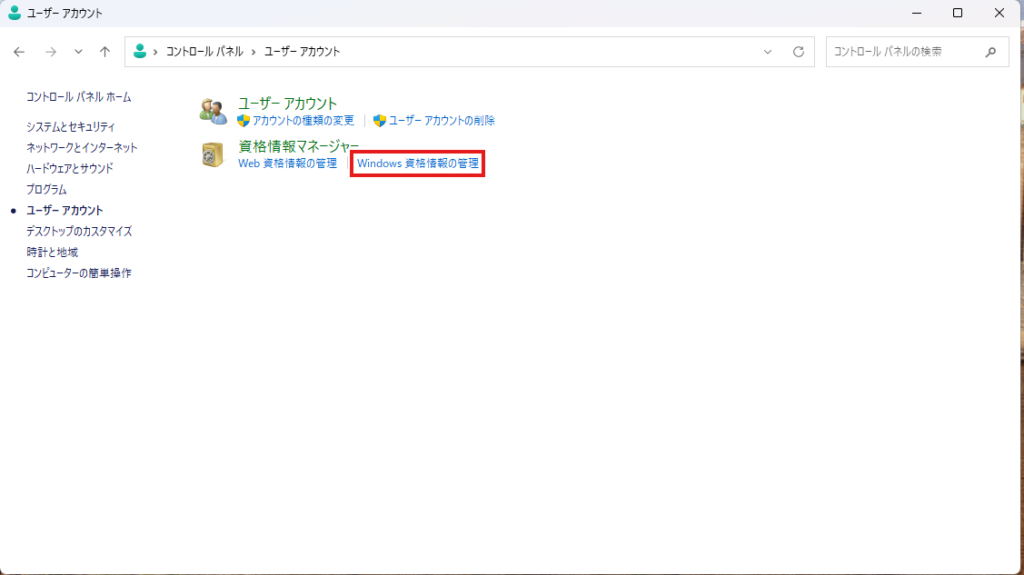Viewport: 1024px width, 575px height.
Task: Open Web 資格情報の管理
Action: (287, 163)
